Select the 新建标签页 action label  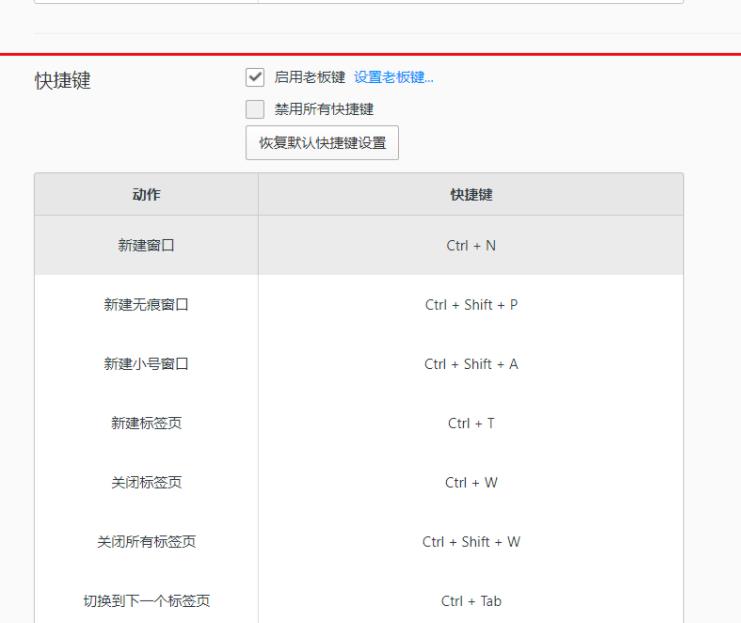(146, 423)
